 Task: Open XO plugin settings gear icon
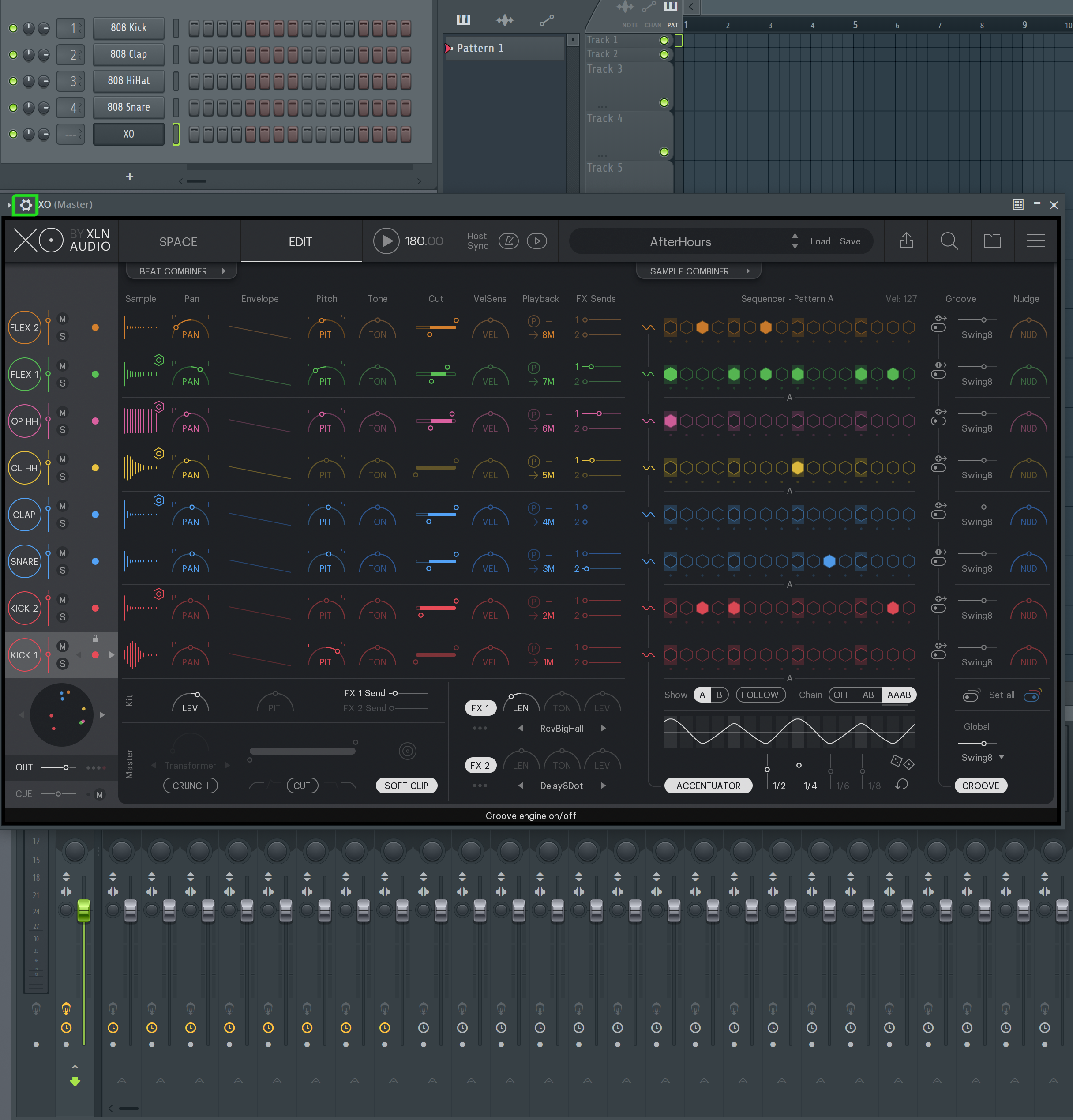tap(26, 205)
